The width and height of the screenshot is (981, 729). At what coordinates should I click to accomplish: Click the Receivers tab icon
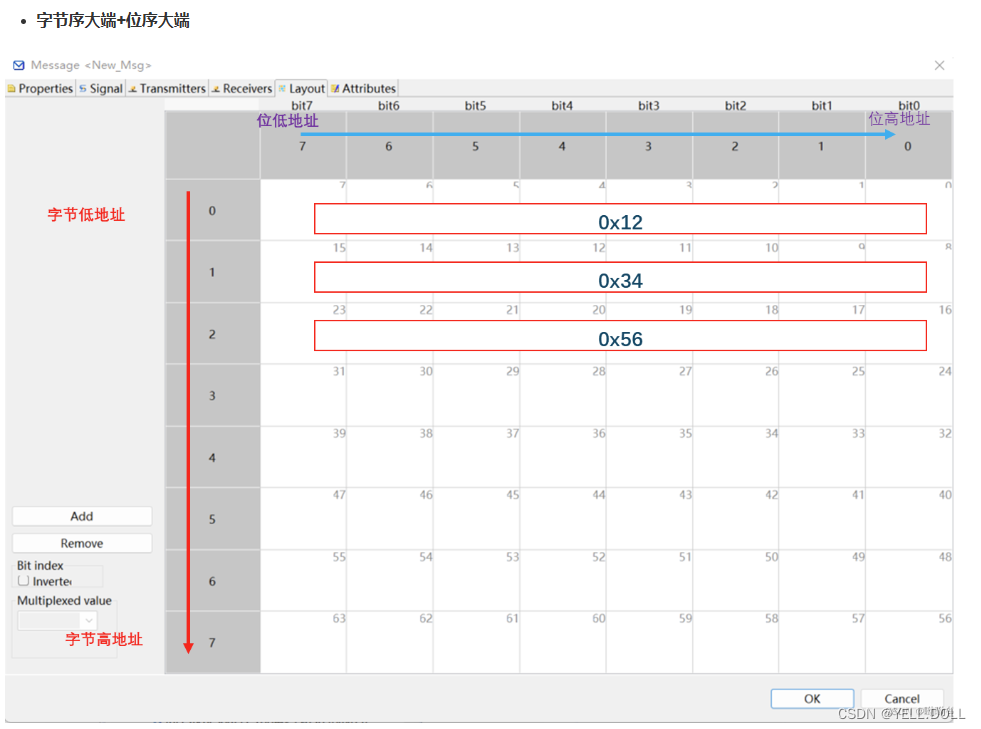pyautogui.click(x=216, y=89)
